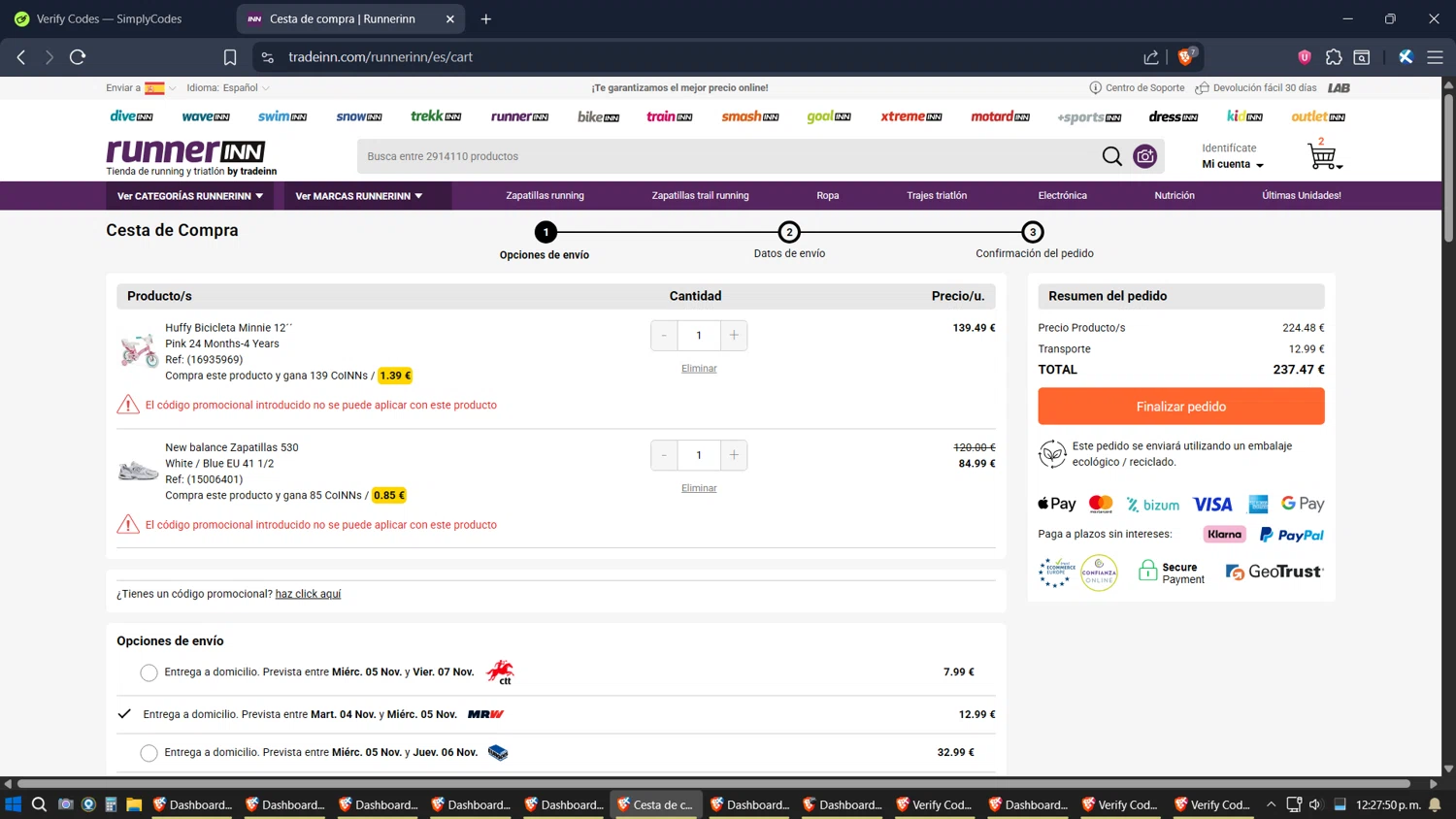Decrease quantity of Huffy Bicicleta Minnie
Image resolution: width=1456 pixels, height=819 pixels.
(664, 336)
